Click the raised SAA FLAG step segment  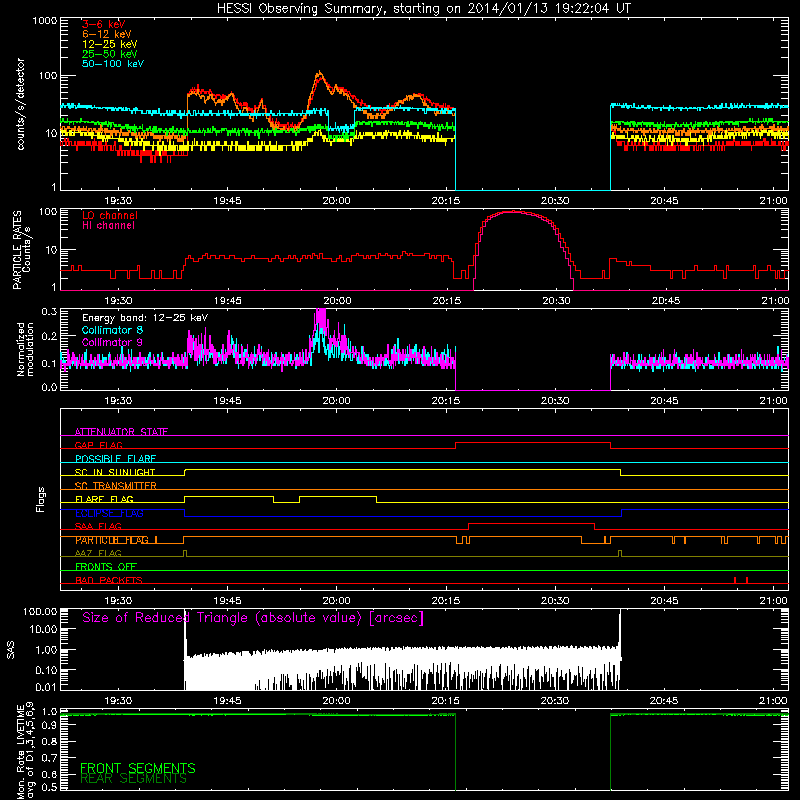(531, 524)
